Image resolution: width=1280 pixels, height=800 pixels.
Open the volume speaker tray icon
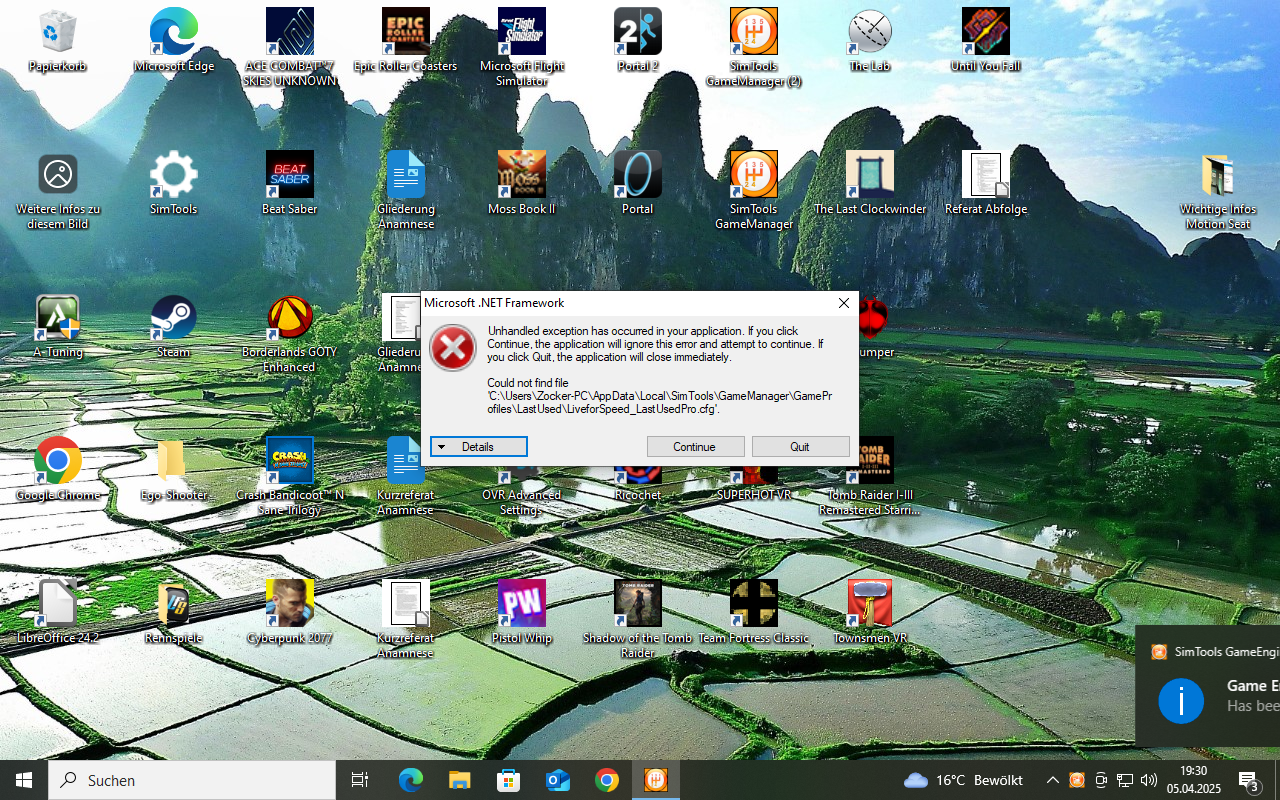[x=1148, y=780]
